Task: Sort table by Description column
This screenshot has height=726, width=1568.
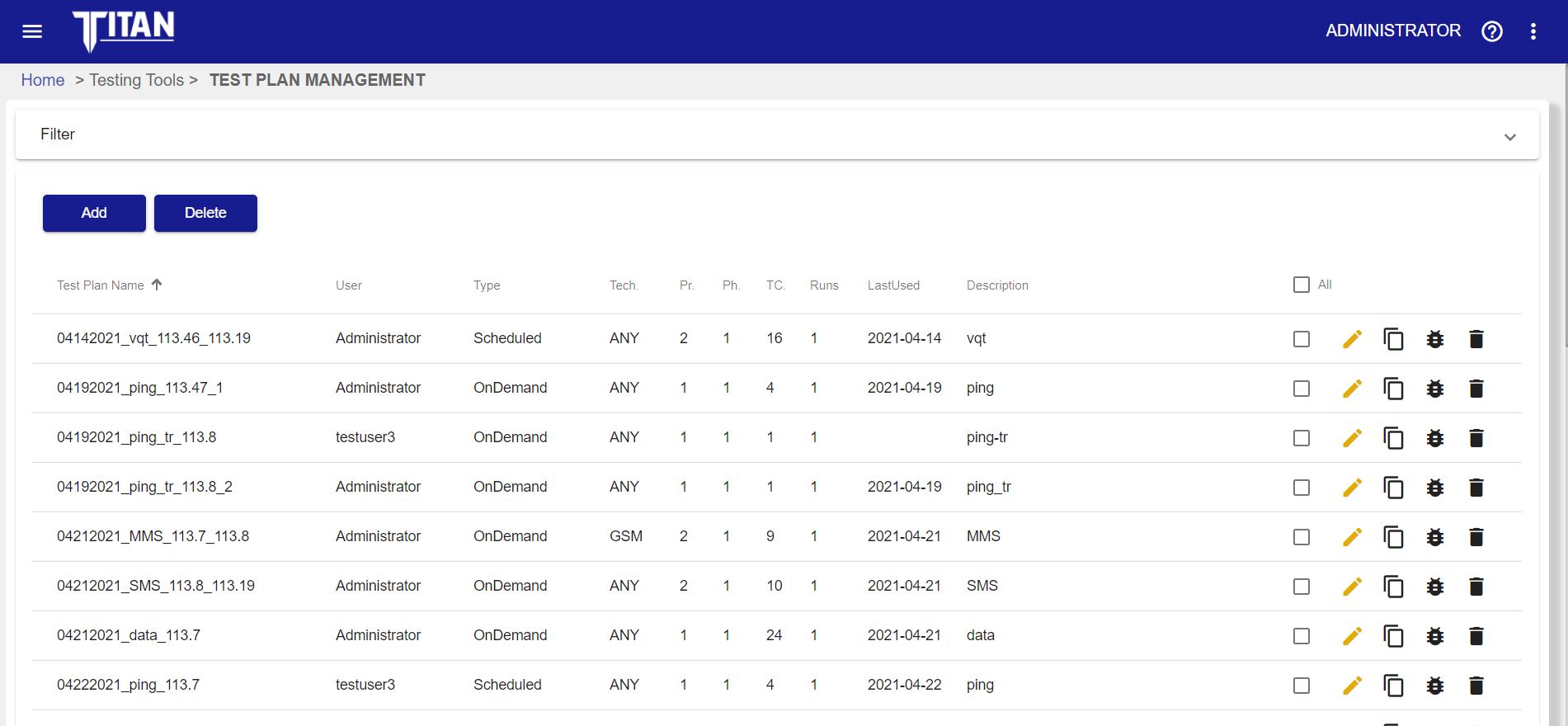Action: 997,285
